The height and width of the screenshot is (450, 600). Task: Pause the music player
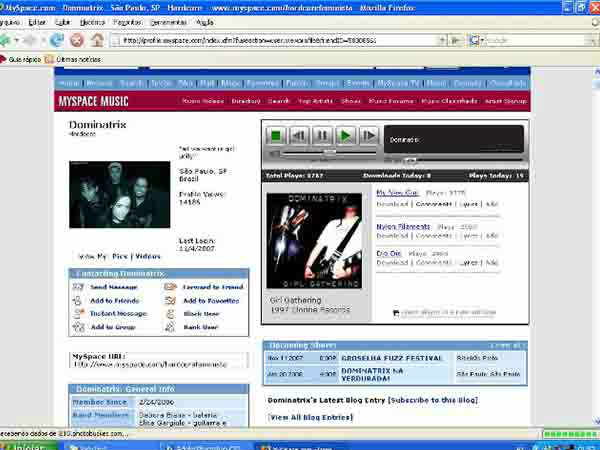[322, 135]
